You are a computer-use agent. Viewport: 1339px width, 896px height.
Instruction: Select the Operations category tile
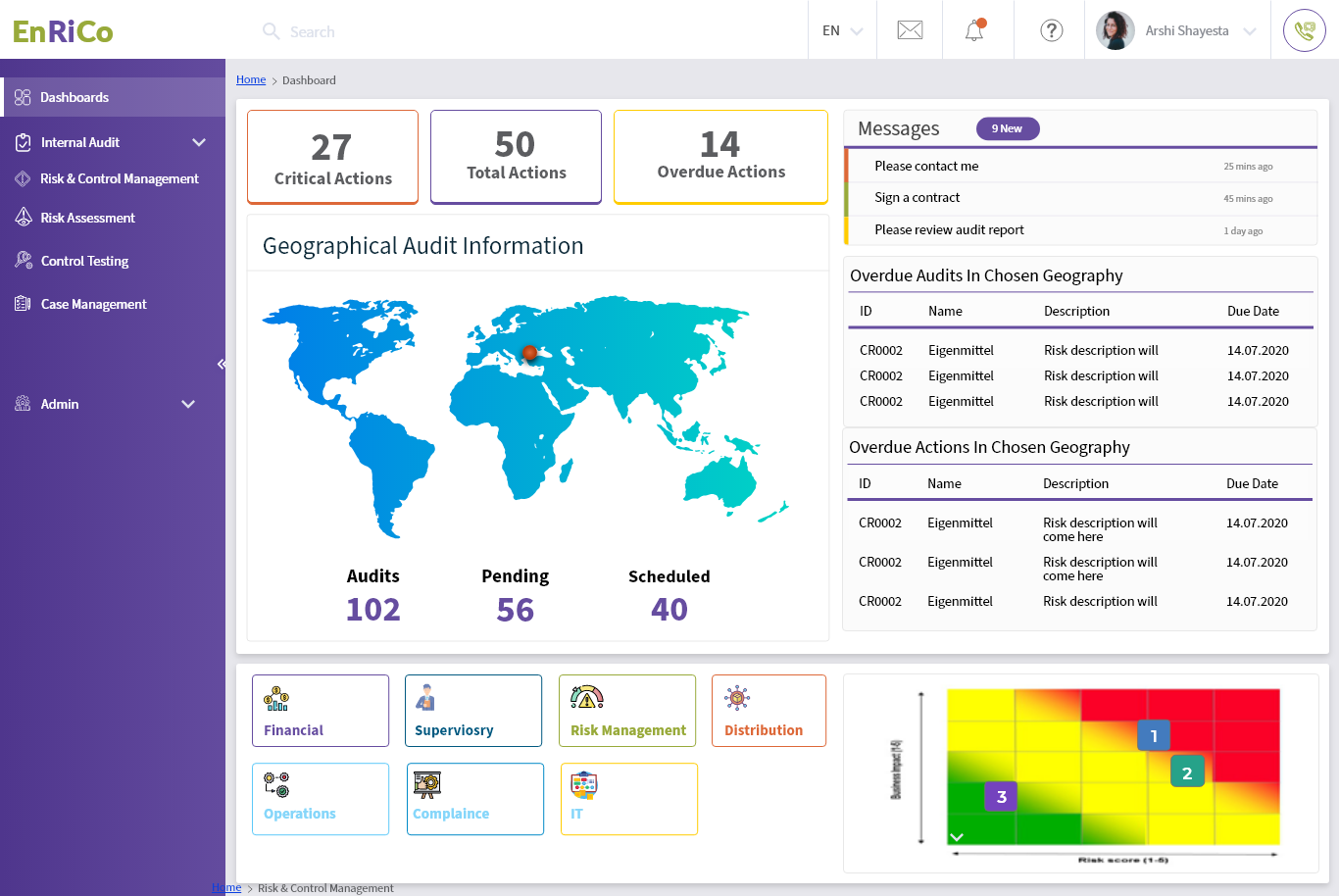point(321,798)
